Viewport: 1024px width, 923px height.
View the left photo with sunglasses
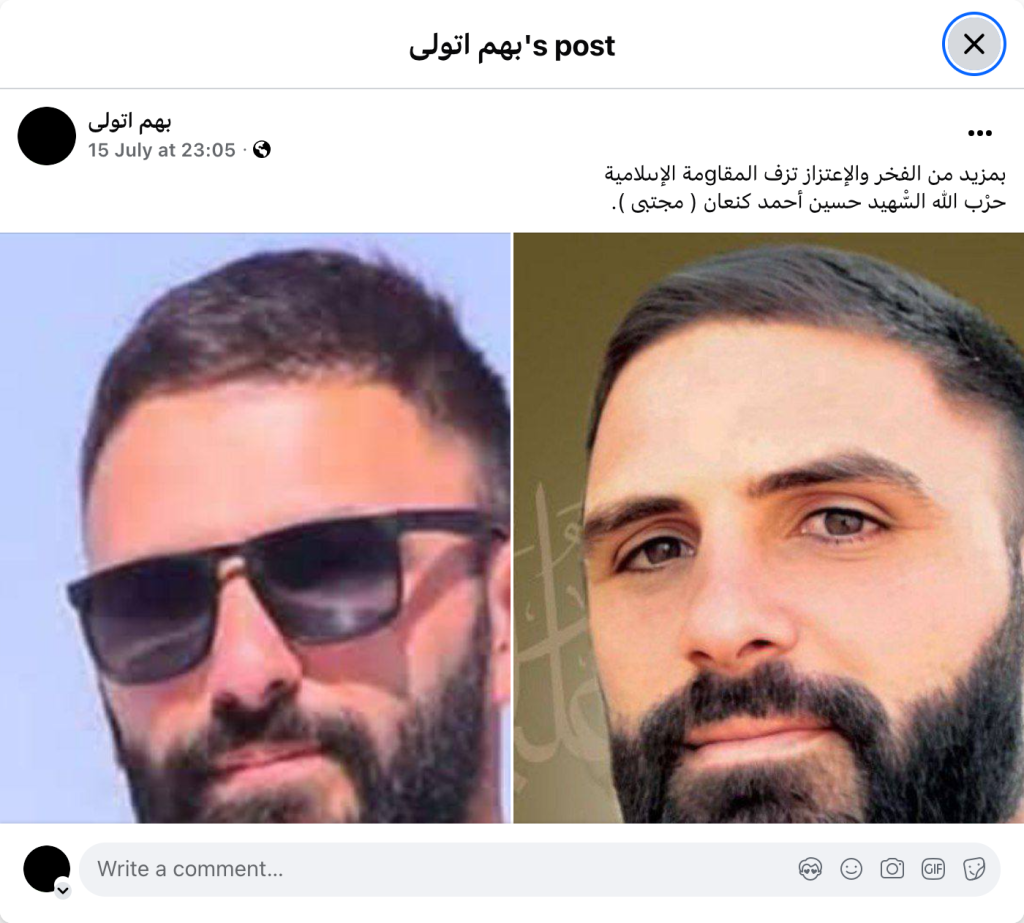coord(255,528)
